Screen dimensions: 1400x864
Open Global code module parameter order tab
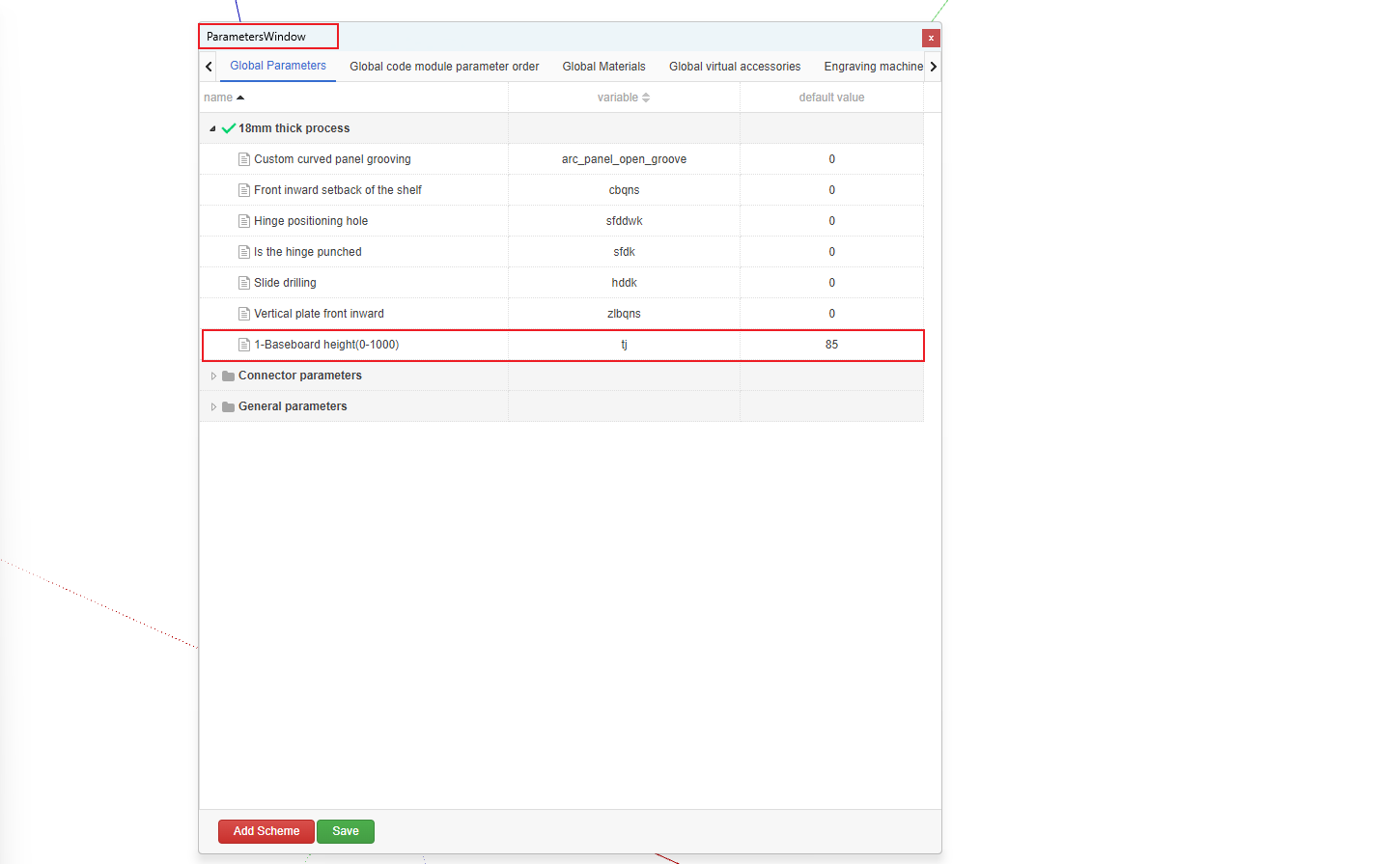[x=444, y=67]
